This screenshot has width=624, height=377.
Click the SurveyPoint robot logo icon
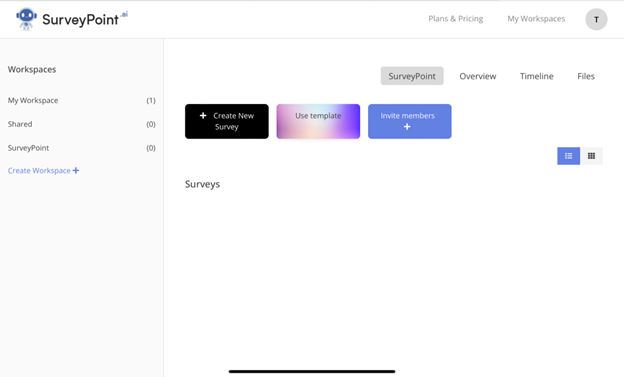26,19
